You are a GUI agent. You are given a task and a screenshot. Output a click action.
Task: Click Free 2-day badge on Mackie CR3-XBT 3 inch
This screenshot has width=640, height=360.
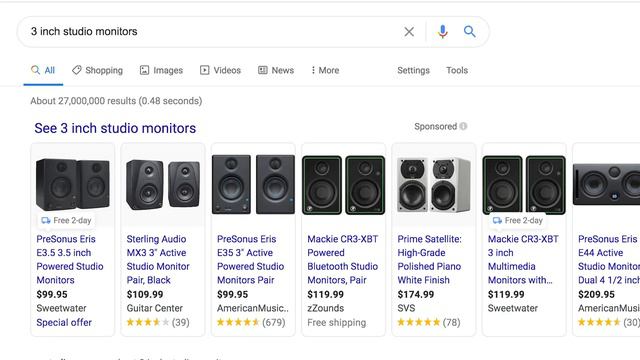point(518,220)
